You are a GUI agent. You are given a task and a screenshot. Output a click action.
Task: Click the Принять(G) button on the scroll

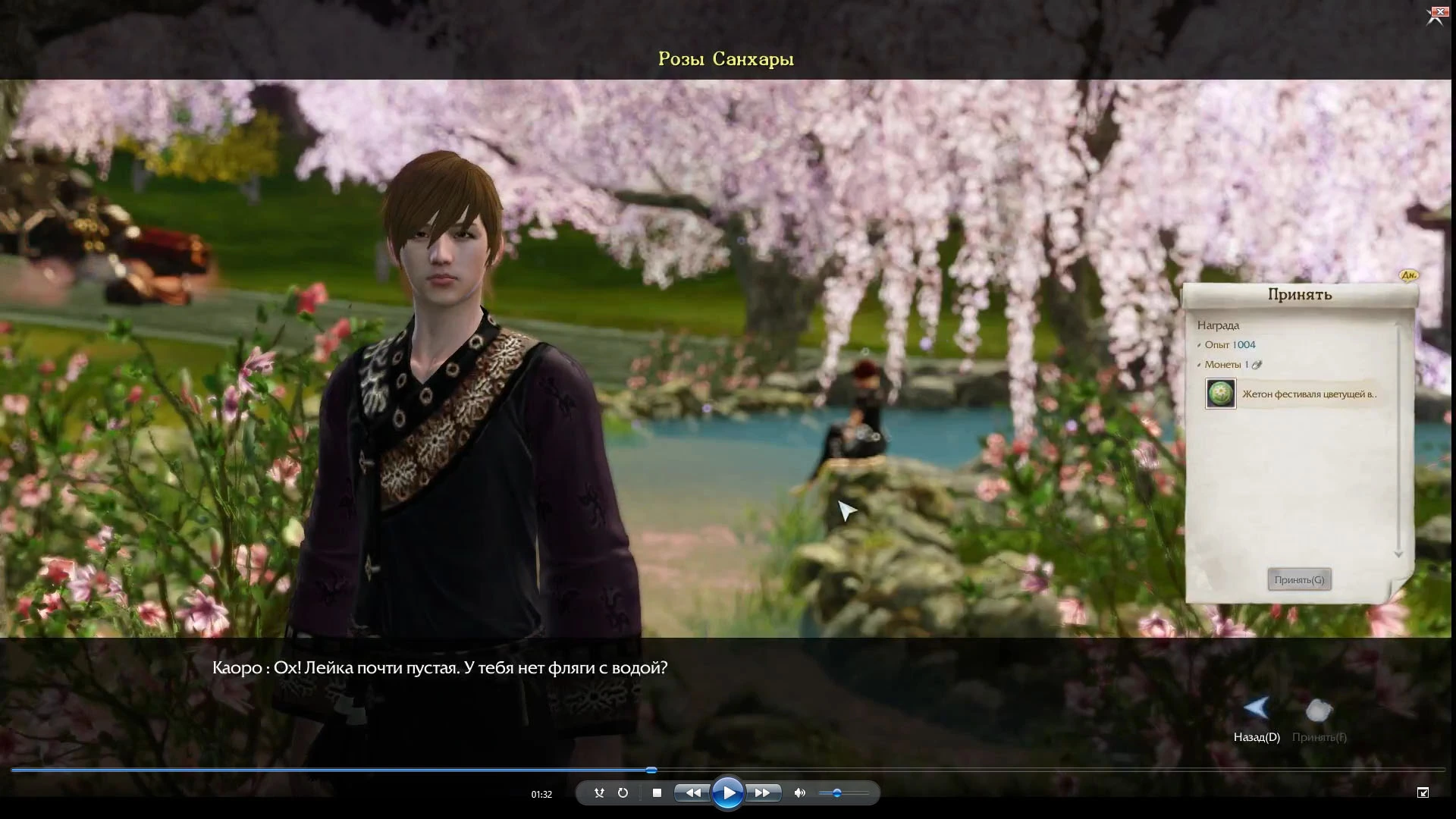pos(1299,579)
